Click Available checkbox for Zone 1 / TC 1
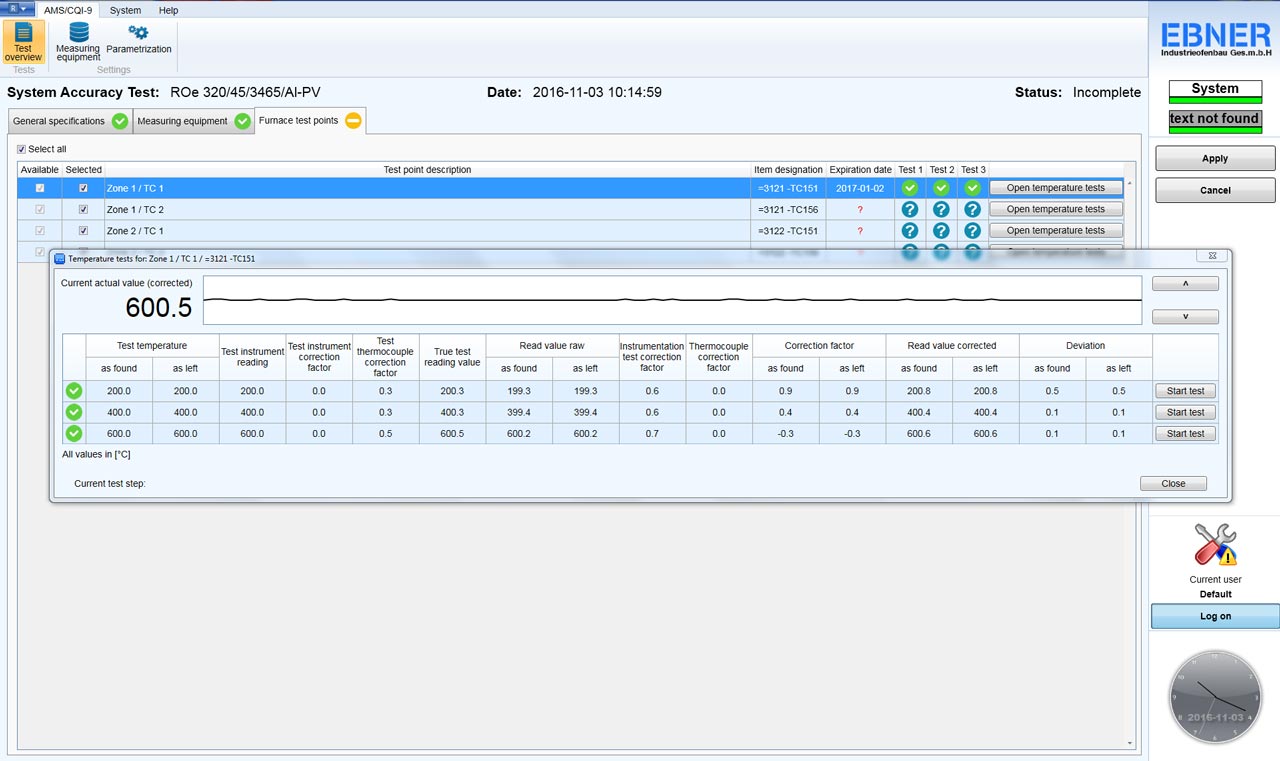 pos(40,188)
